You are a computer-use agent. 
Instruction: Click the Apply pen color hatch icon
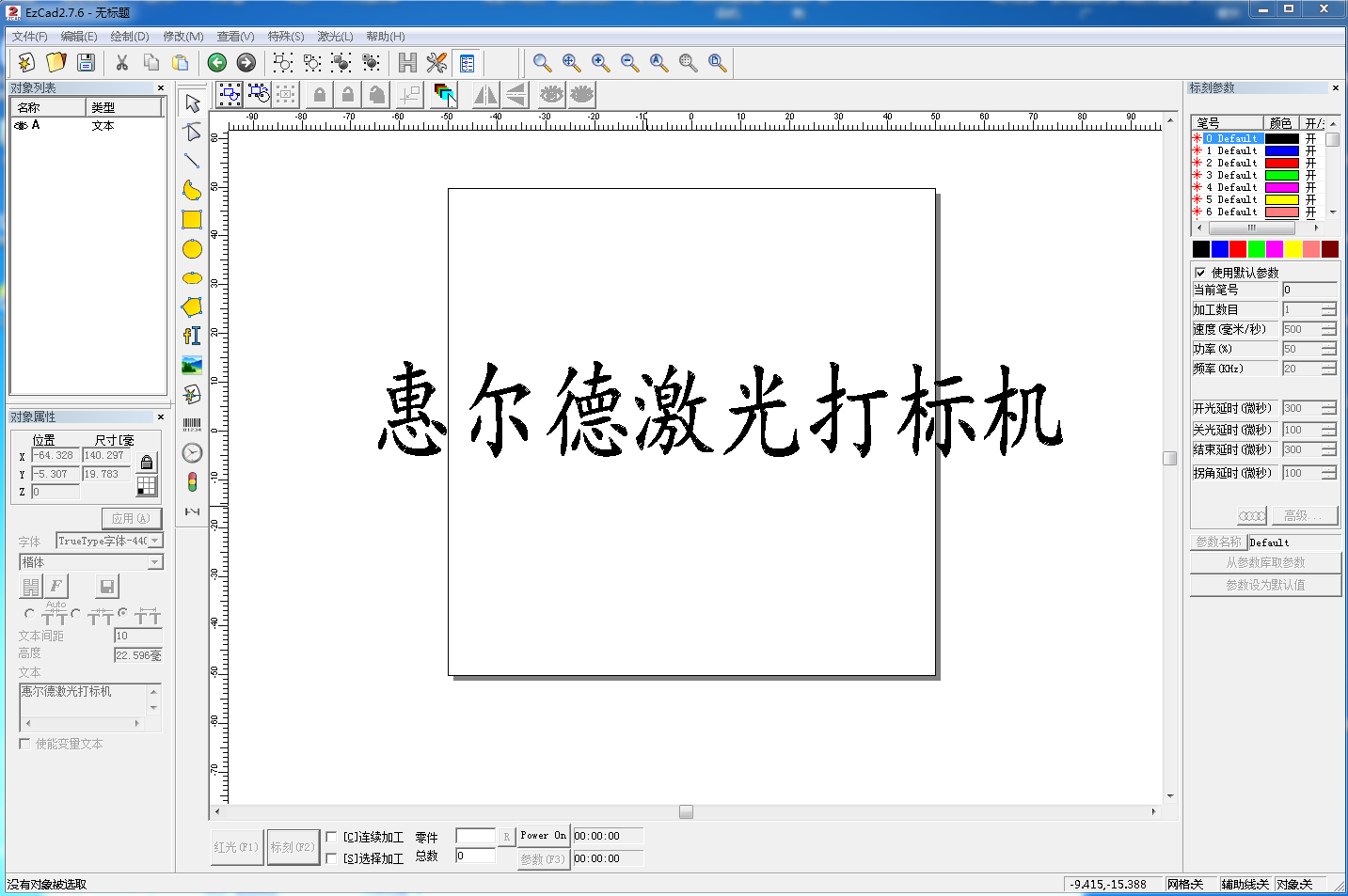(445, 94)
